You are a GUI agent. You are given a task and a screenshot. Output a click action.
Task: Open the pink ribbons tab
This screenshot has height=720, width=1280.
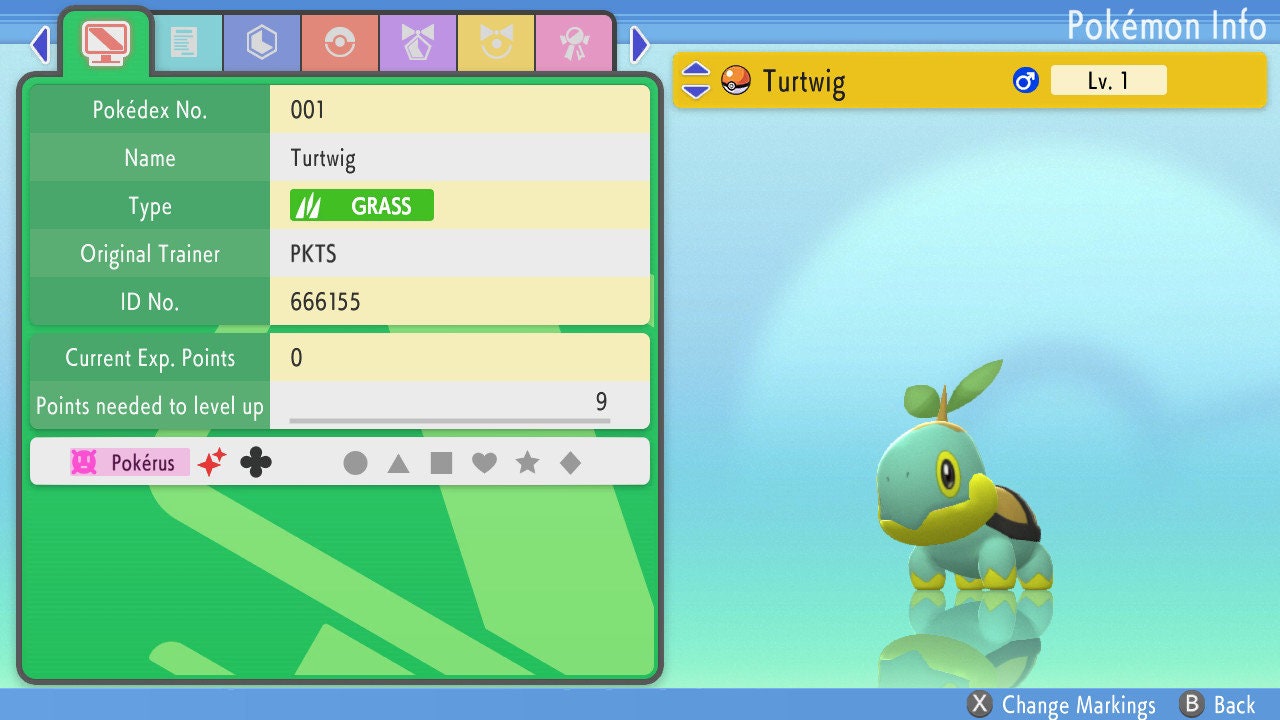click(573, 43)
